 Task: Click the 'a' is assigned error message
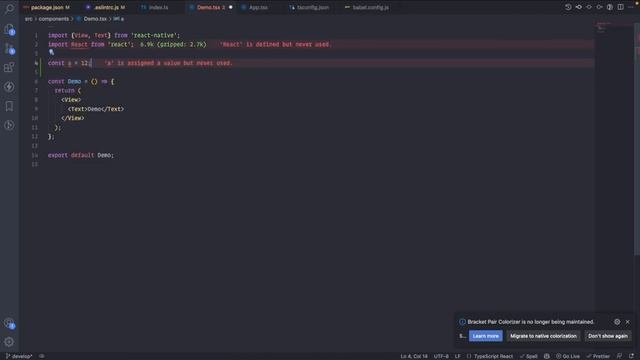[x=168, y=63]
